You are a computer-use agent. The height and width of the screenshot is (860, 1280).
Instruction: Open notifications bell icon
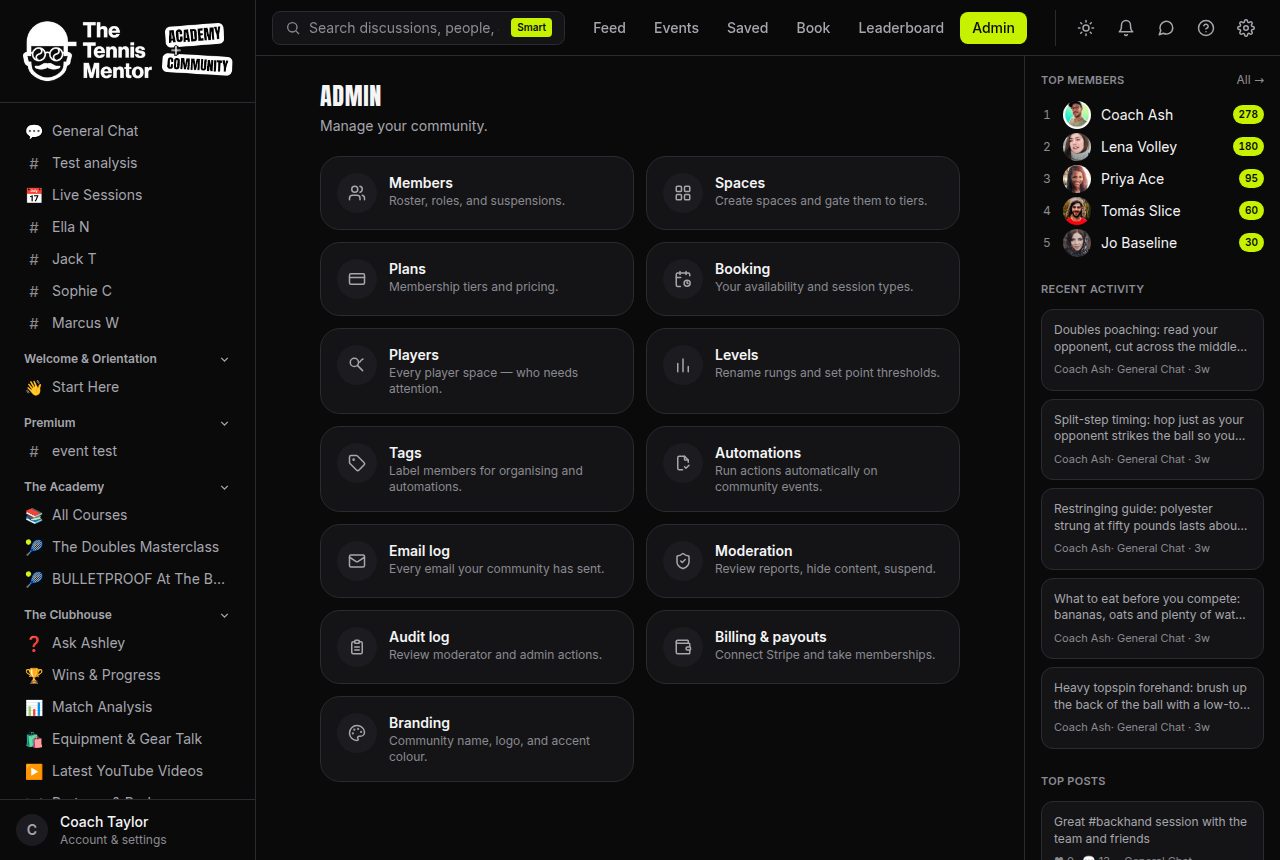coord(1126,28)
